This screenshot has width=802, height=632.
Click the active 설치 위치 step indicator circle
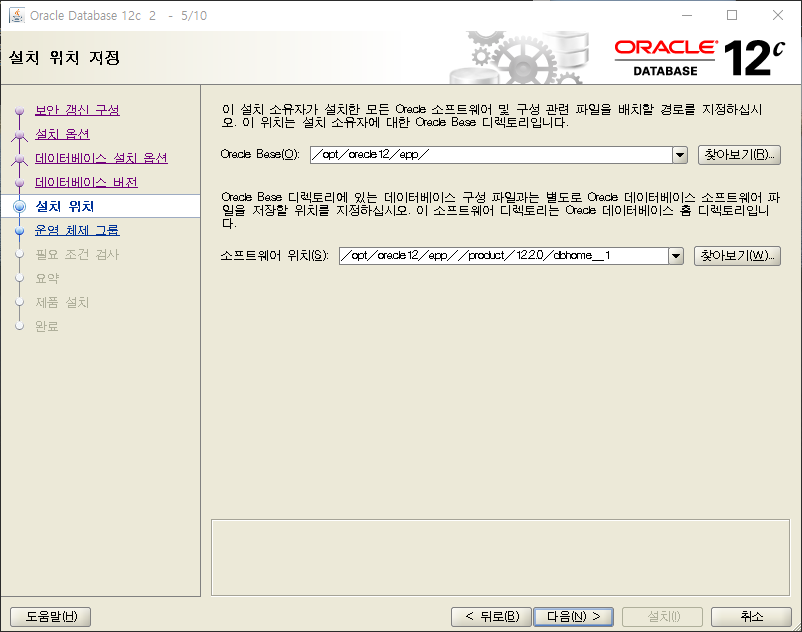[19, 207]
